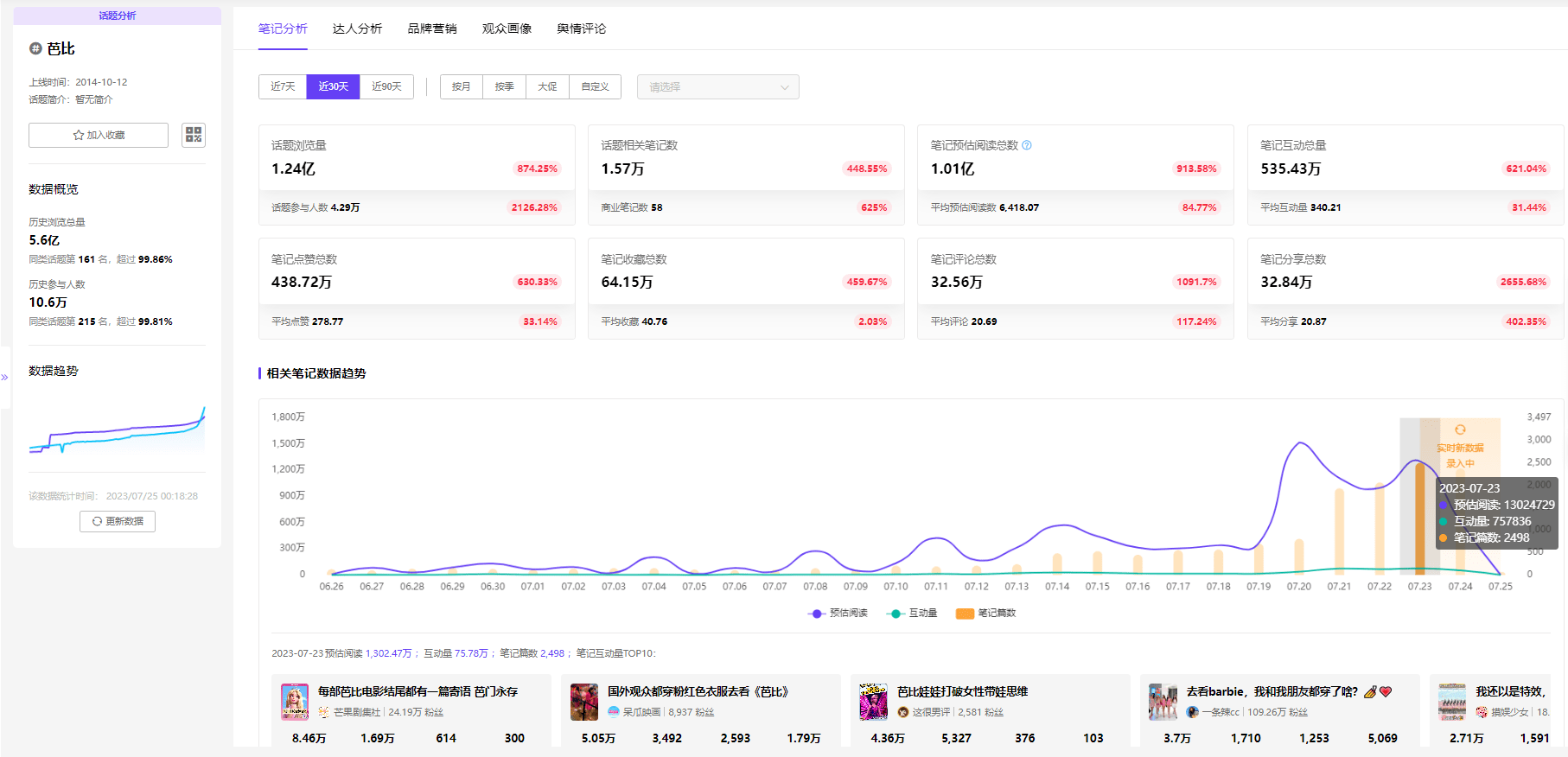This screenshot has width=1568, height=757.
Task: Click the help icon beside 笔记预估阅读总数
Action: 1027,145
